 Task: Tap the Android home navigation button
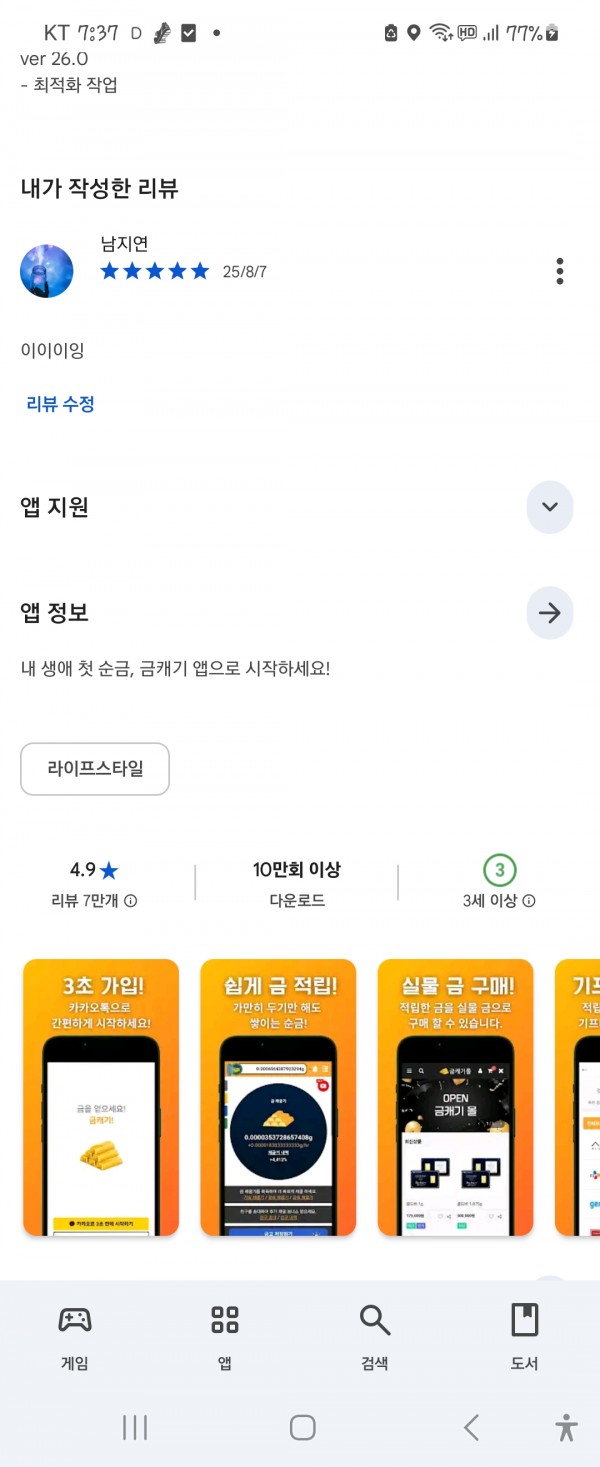302,1427
